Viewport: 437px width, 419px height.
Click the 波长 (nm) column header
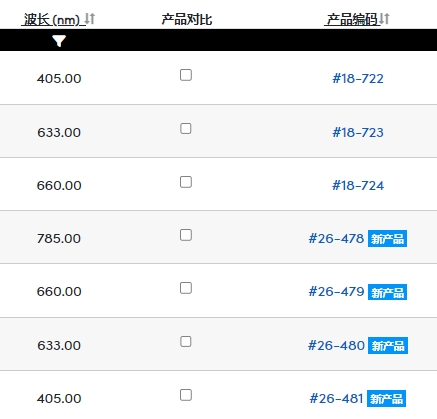coord(52,19)
